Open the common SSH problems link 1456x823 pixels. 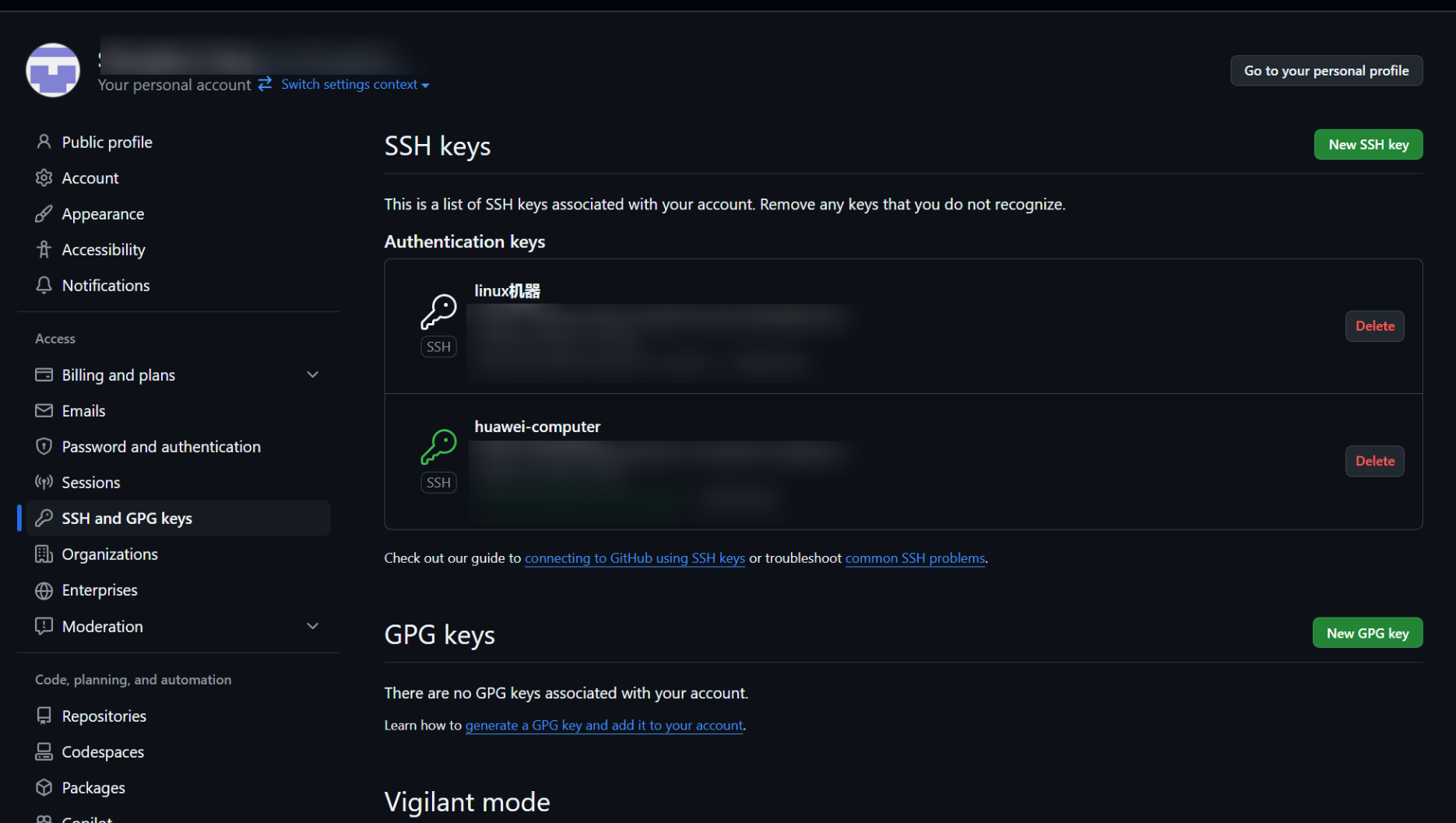(915, 558)
